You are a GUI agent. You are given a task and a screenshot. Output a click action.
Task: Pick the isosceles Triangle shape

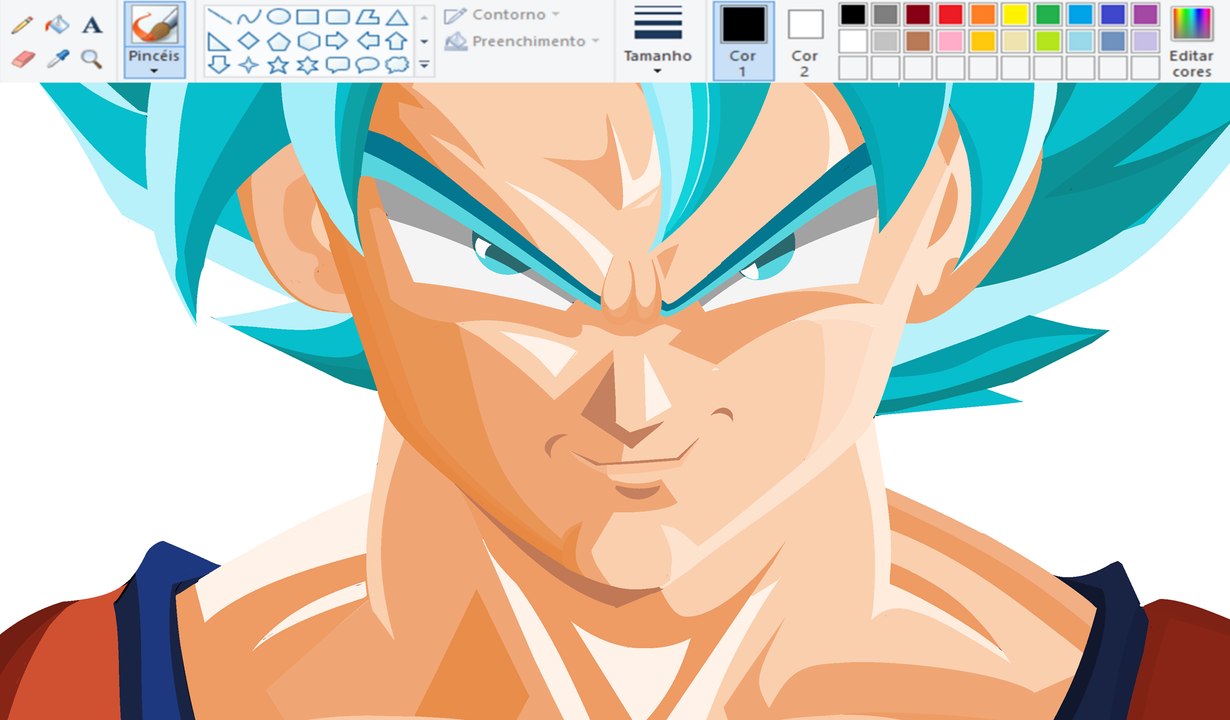point(397,17)
